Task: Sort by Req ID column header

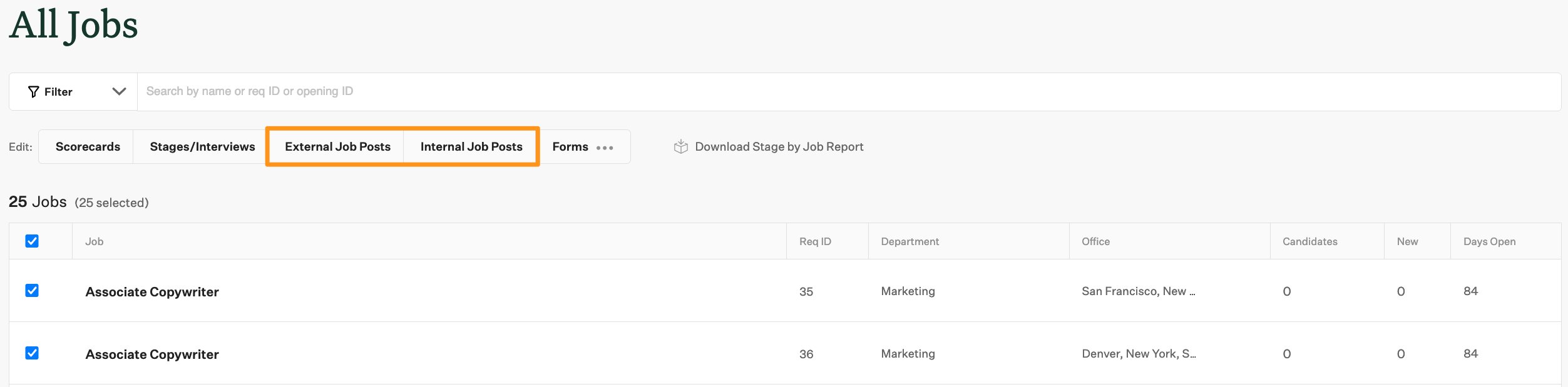Action: [815, 242]
